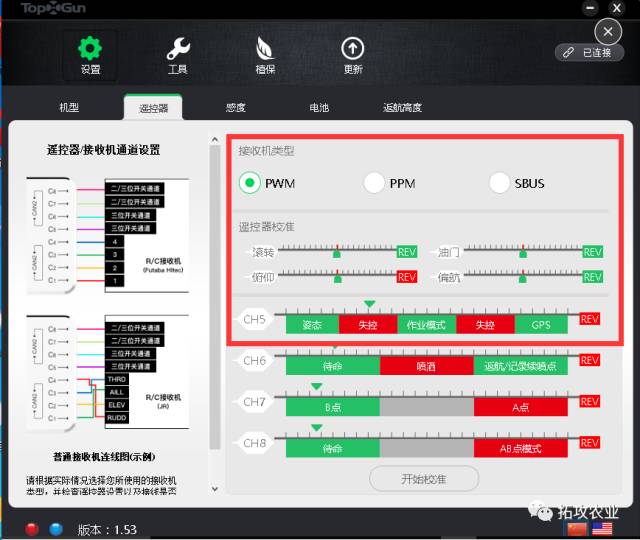
Task: Click the 俯仰 calibration slider
Action: pyautogui.click(x=335, y=277)
